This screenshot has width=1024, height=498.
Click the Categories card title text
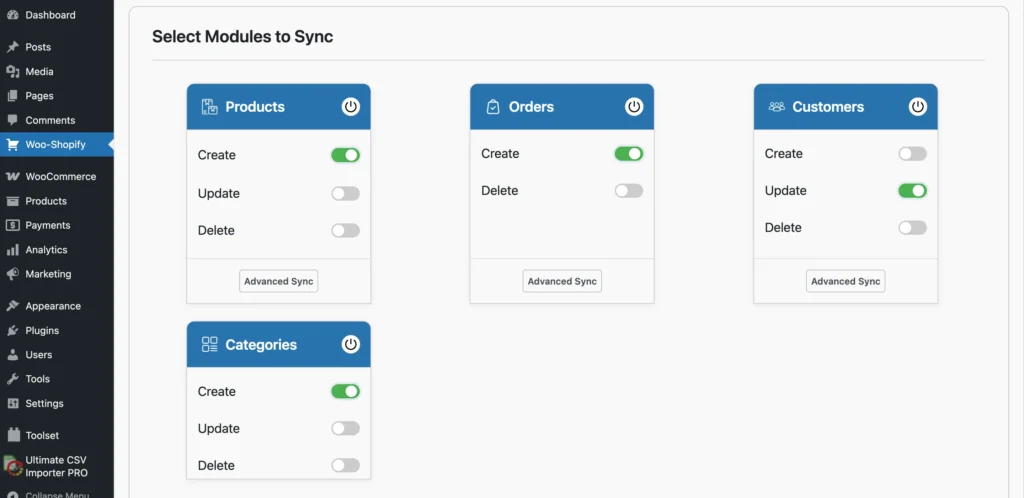click(261, 345)
